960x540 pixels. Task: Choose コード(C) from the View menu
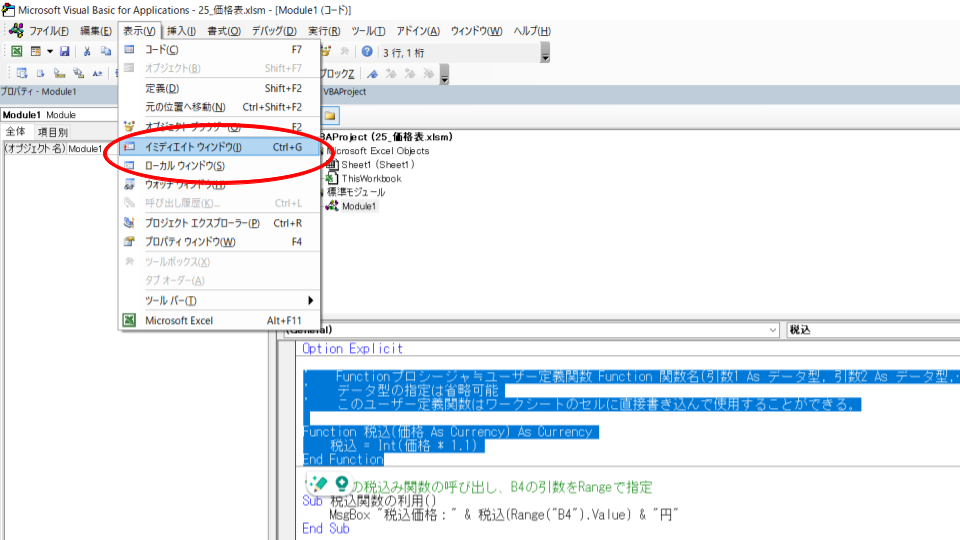220,50
